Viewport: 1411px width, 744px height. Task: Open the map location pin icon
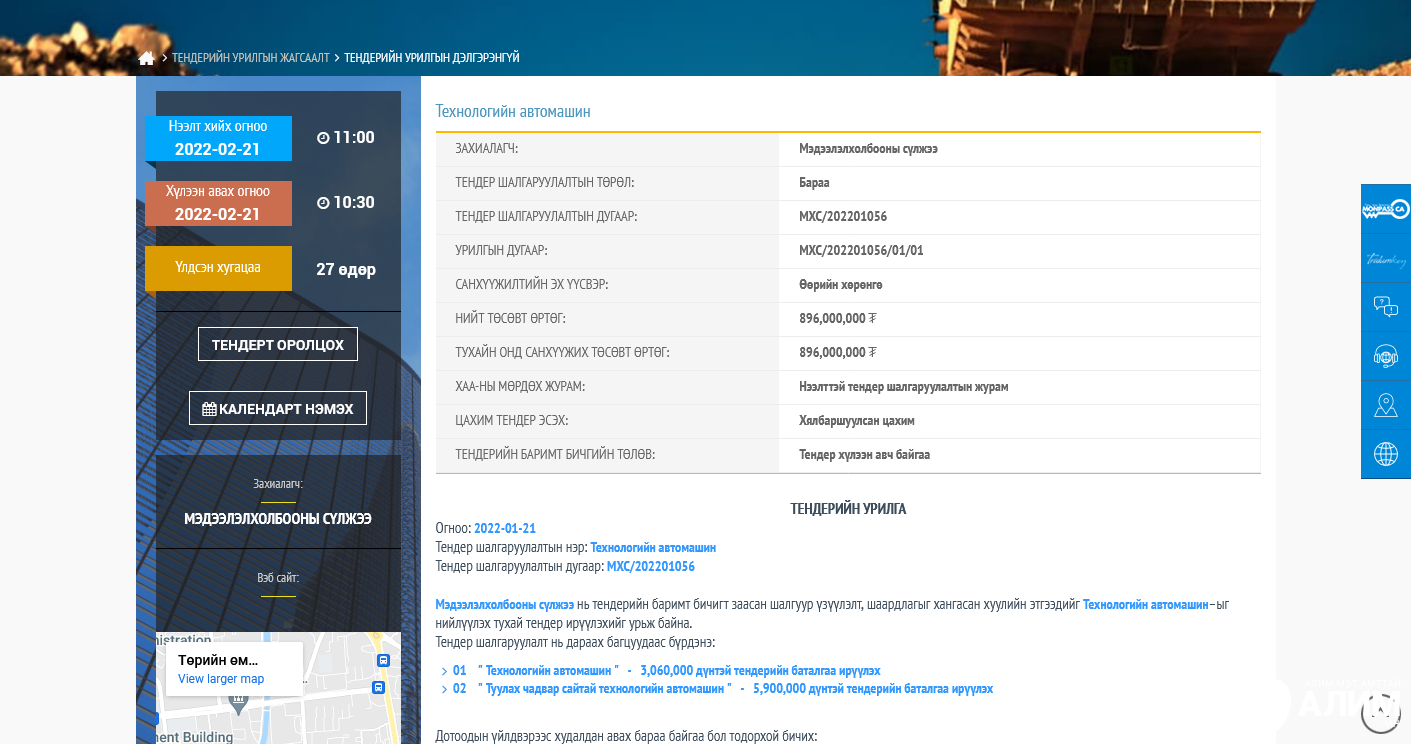point(1386,405)
